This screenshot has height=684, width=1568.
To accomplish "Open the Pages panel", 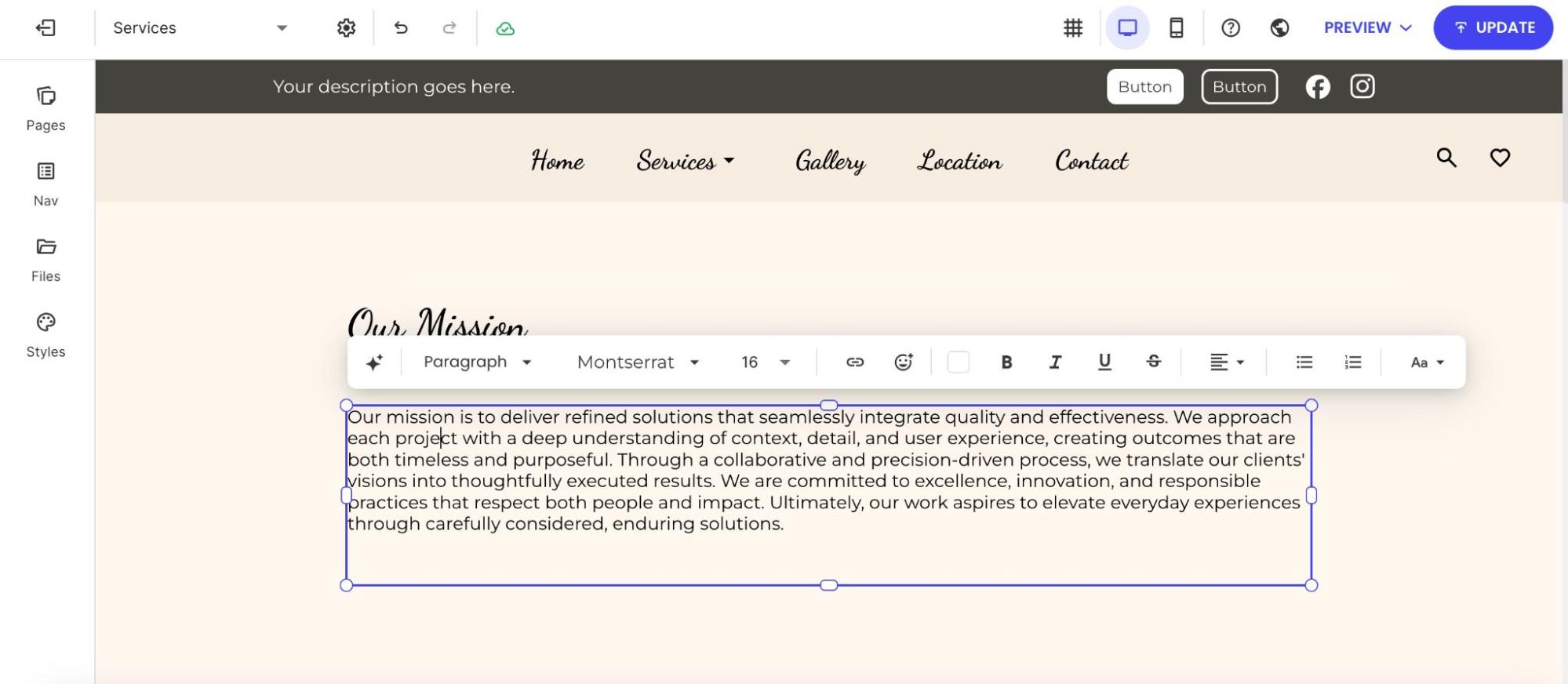I will pyautogui.click(x=45, y=109).
